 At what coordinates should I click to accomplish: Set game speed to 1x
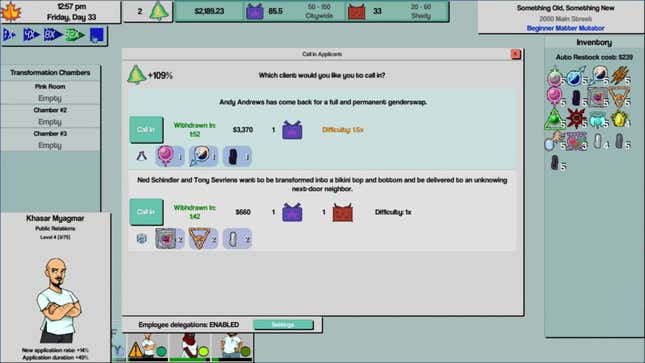[9, 35]
